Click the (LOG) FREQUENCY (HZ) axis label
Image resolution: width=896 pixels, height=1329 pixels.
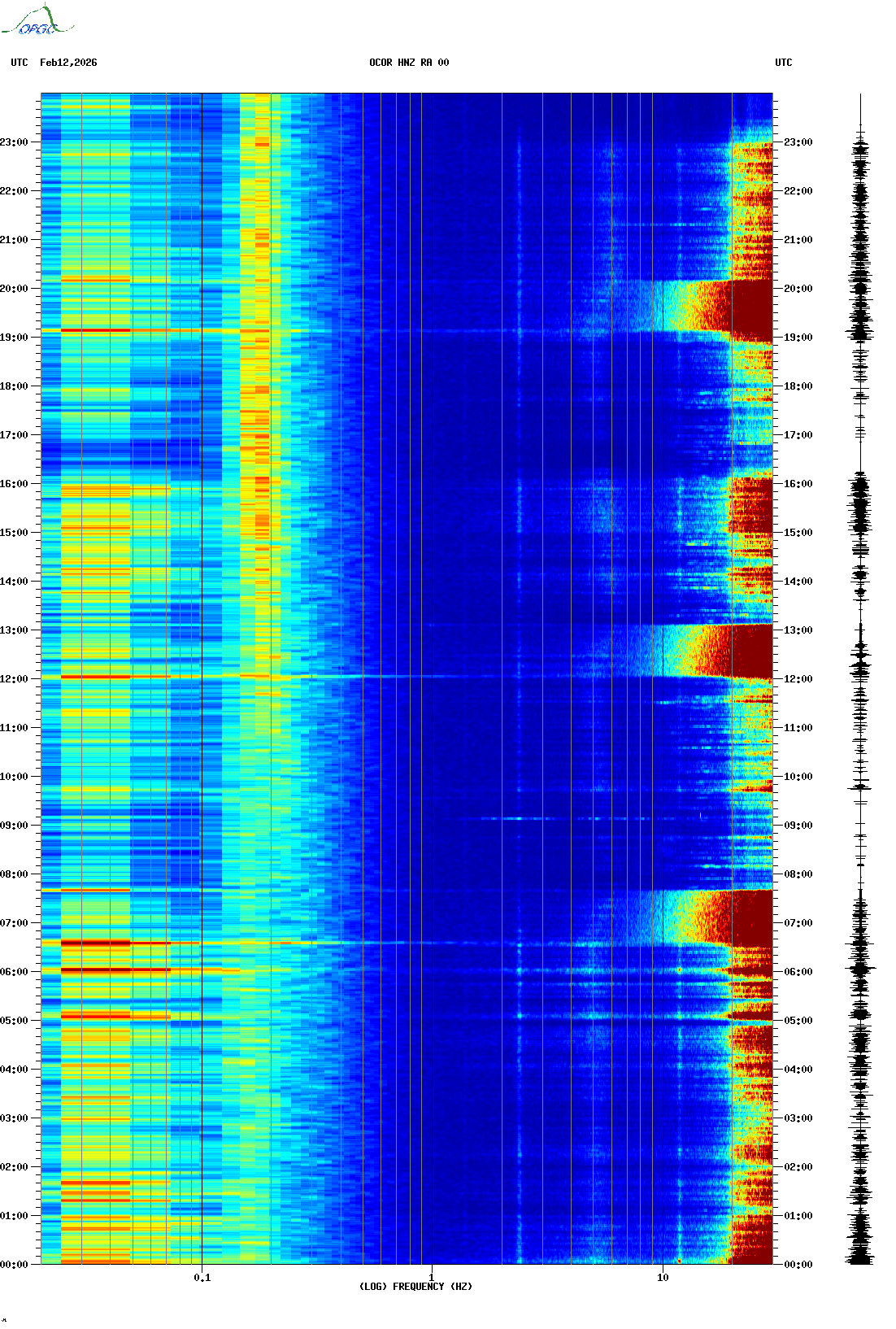coord(415,1287)
